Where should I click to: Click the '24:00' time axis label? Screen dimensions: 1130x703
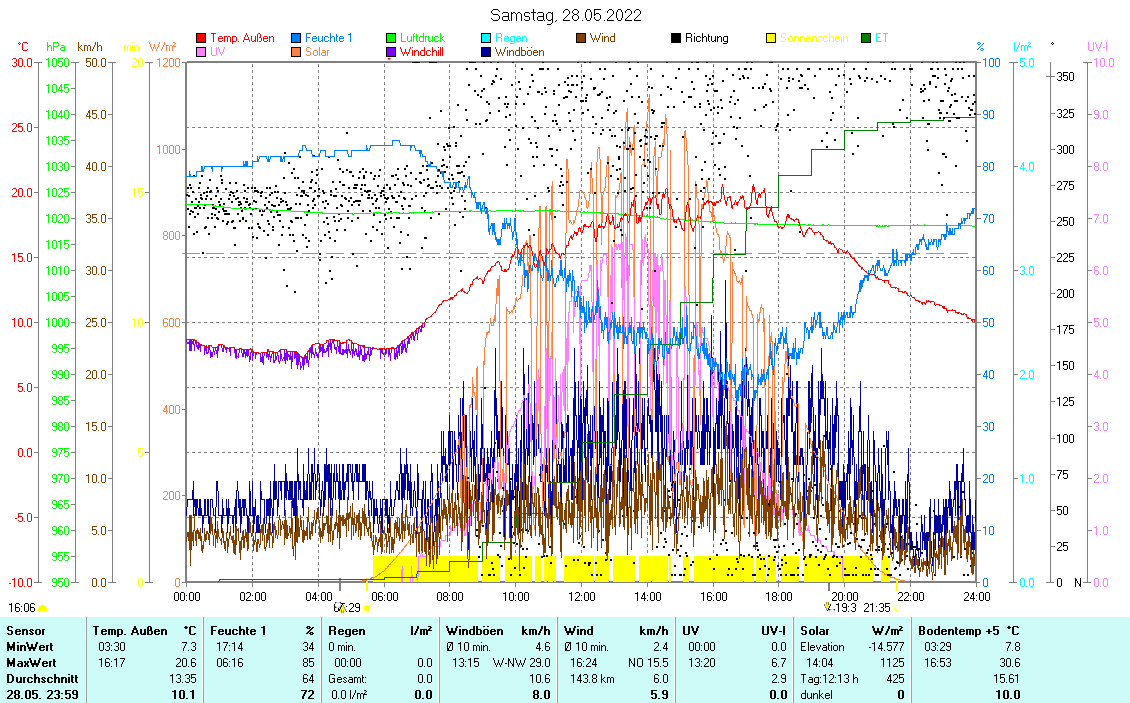tap(976, 597)
